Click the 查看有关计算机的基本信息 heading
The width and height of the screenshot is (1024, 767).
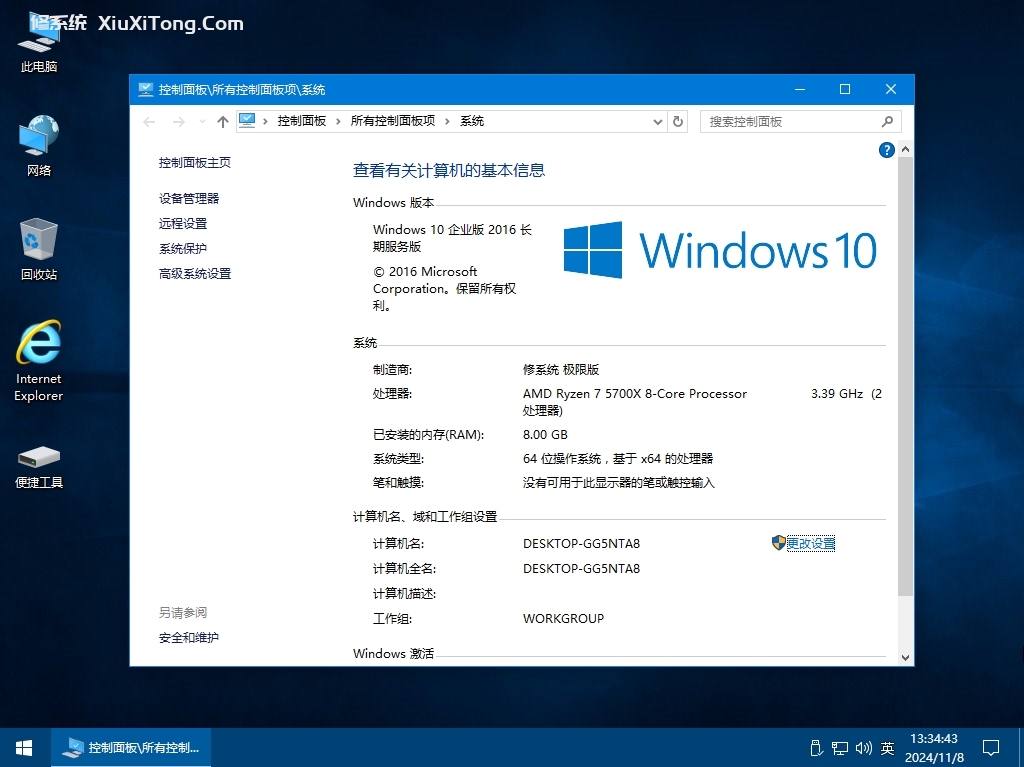[x=449, y=171]
